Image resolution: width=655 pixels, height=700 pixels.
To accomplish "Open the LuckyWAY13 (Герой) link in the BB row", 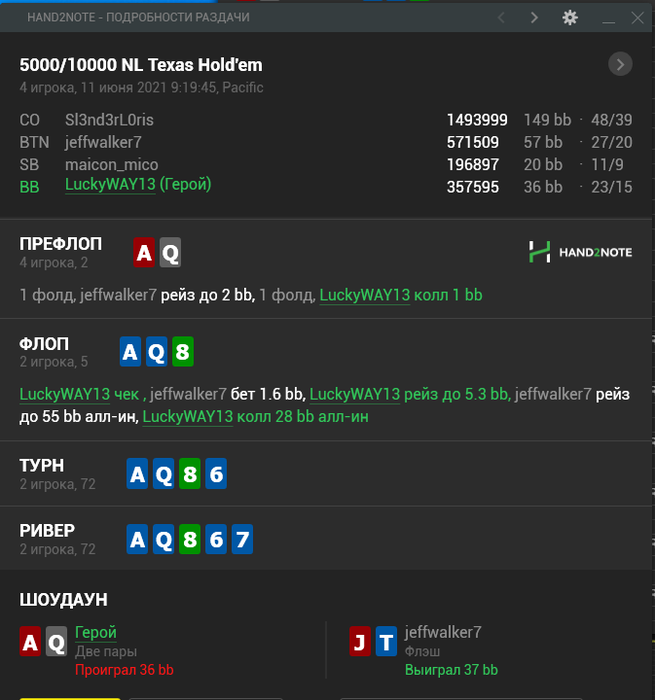I will coord(138,184).
